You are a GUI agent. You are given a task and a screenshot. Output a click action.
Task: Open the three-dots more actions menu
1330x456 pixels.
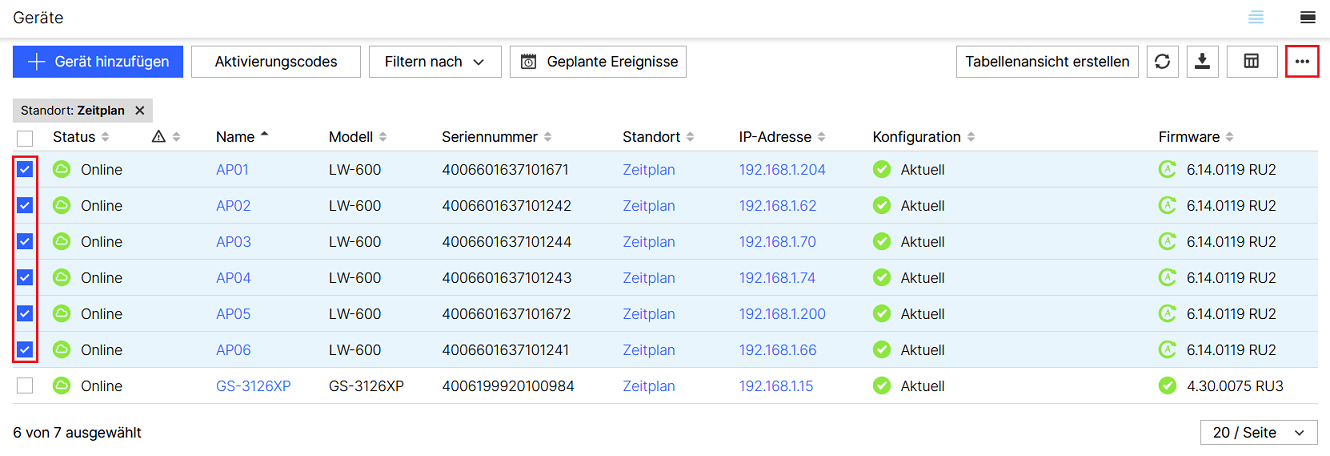tap(1301, 62)
